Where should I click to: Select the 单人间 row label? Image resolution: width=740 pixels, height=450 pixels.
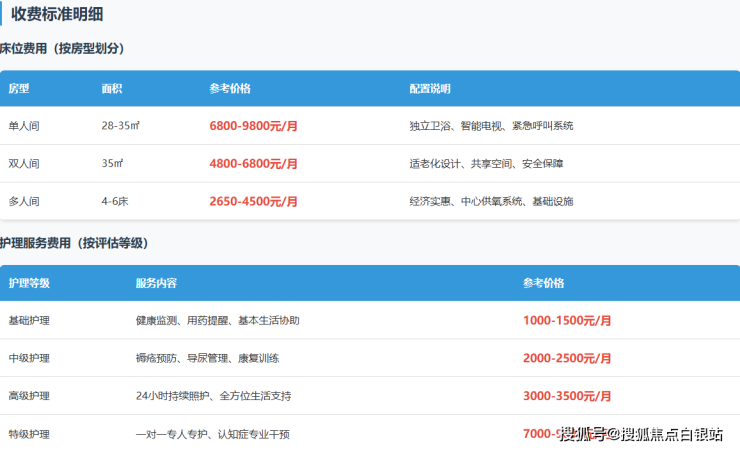tap(23, 126)
